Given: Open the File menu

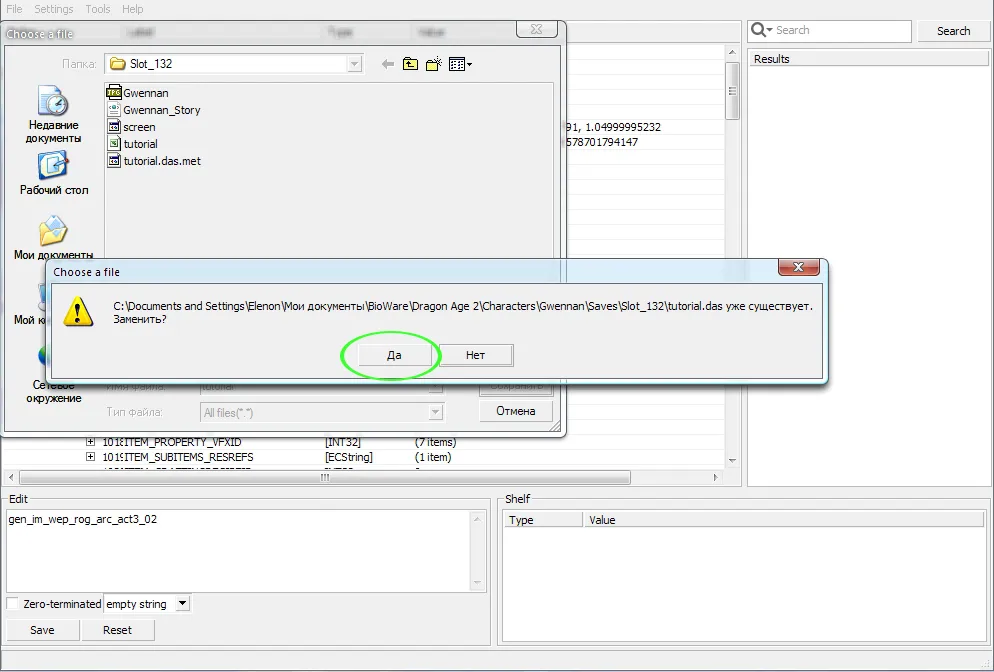Looking at the screenshot, I should pyautogui.click(x=14, y=9).
